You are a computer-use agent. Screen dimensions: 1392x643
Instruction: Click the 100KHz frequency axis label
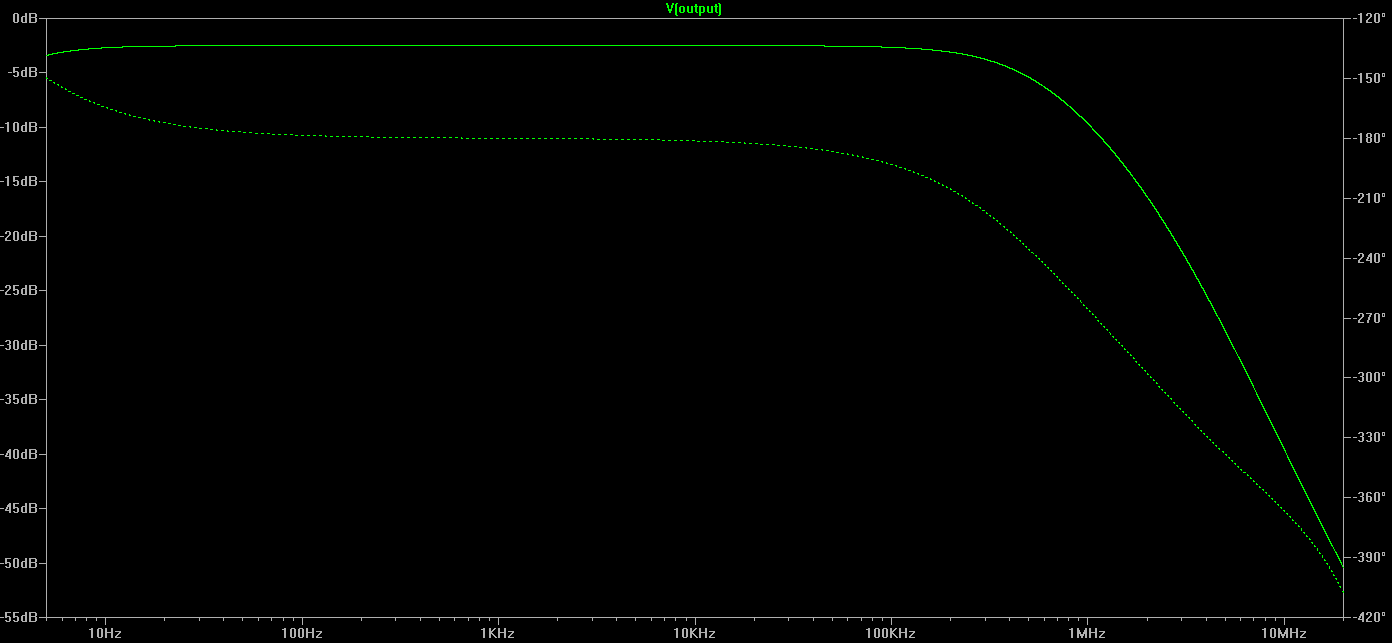(x=890, y=634)
